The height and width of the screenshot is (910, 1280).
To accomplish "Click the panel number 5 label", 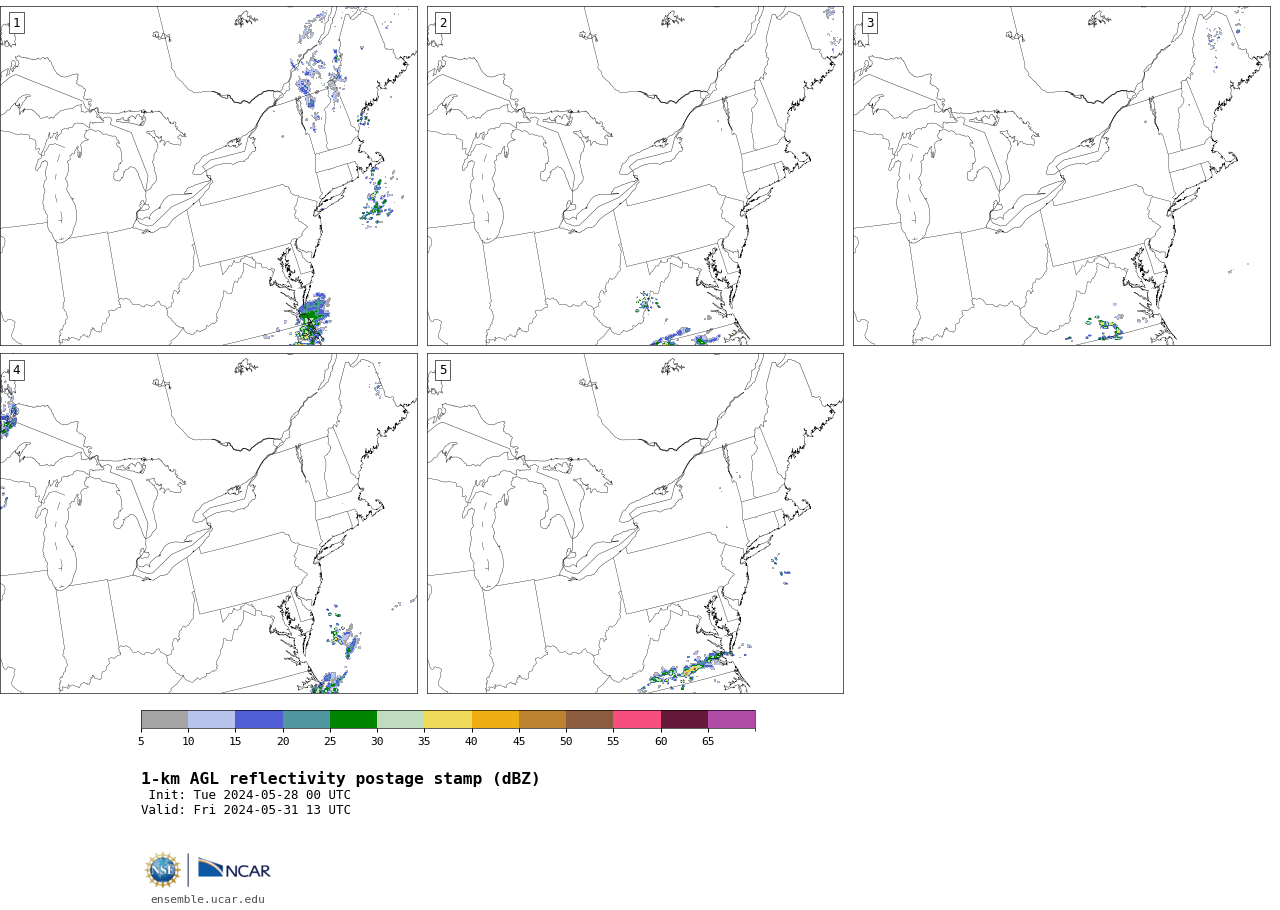I will pos(443,370).
